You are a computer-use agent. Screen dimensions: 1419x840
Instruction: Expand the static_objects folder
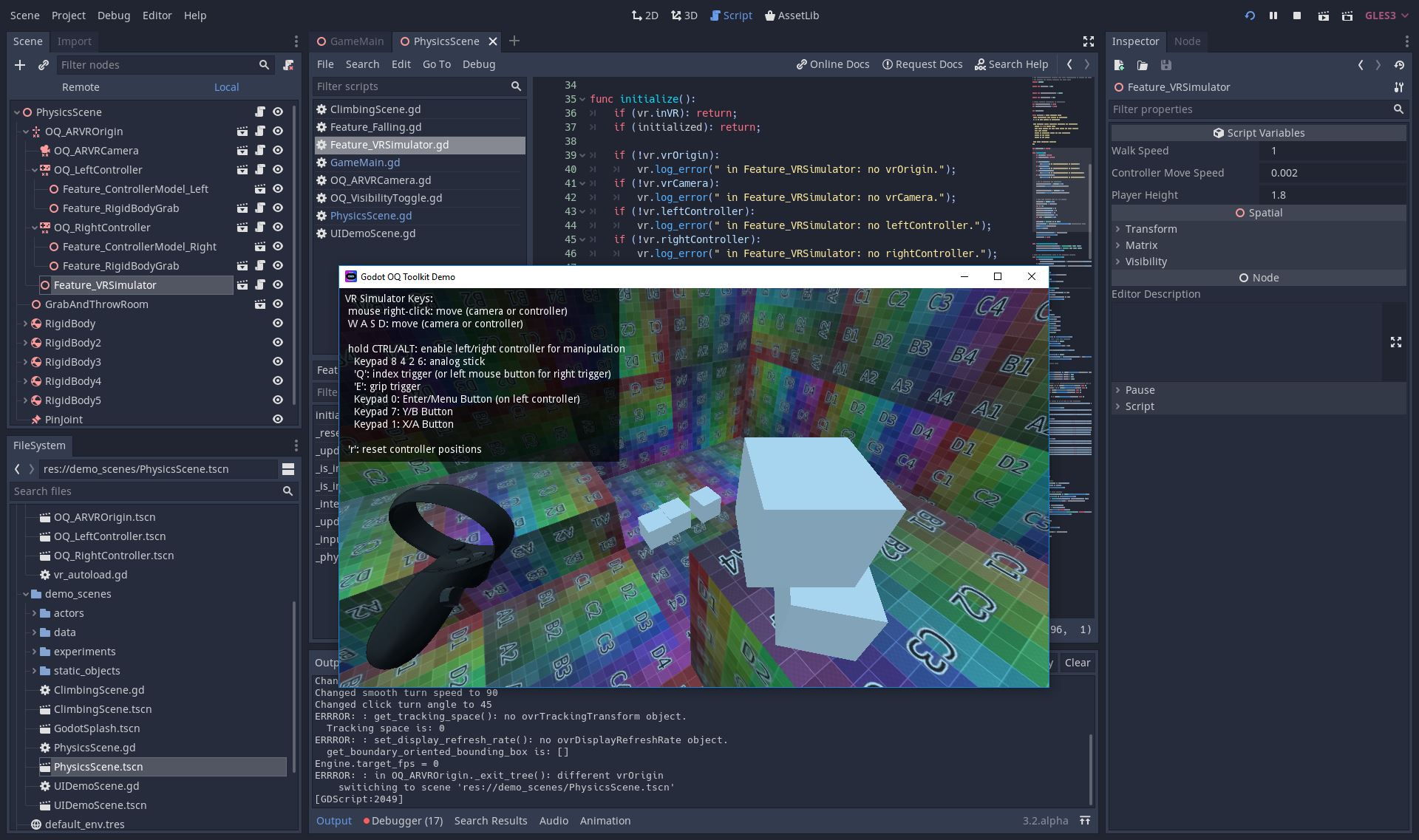[34, 671]
